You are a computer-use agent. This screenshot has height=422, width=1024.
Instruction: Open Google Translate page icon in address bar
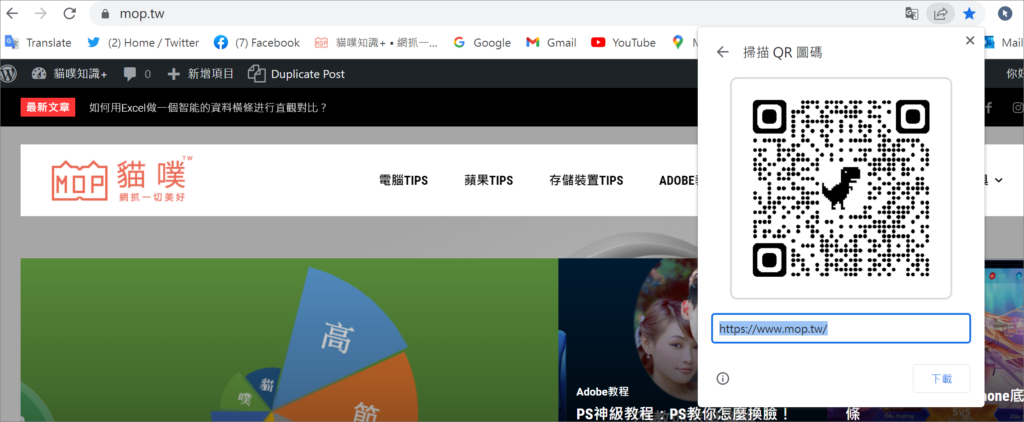tap(912, 14)
